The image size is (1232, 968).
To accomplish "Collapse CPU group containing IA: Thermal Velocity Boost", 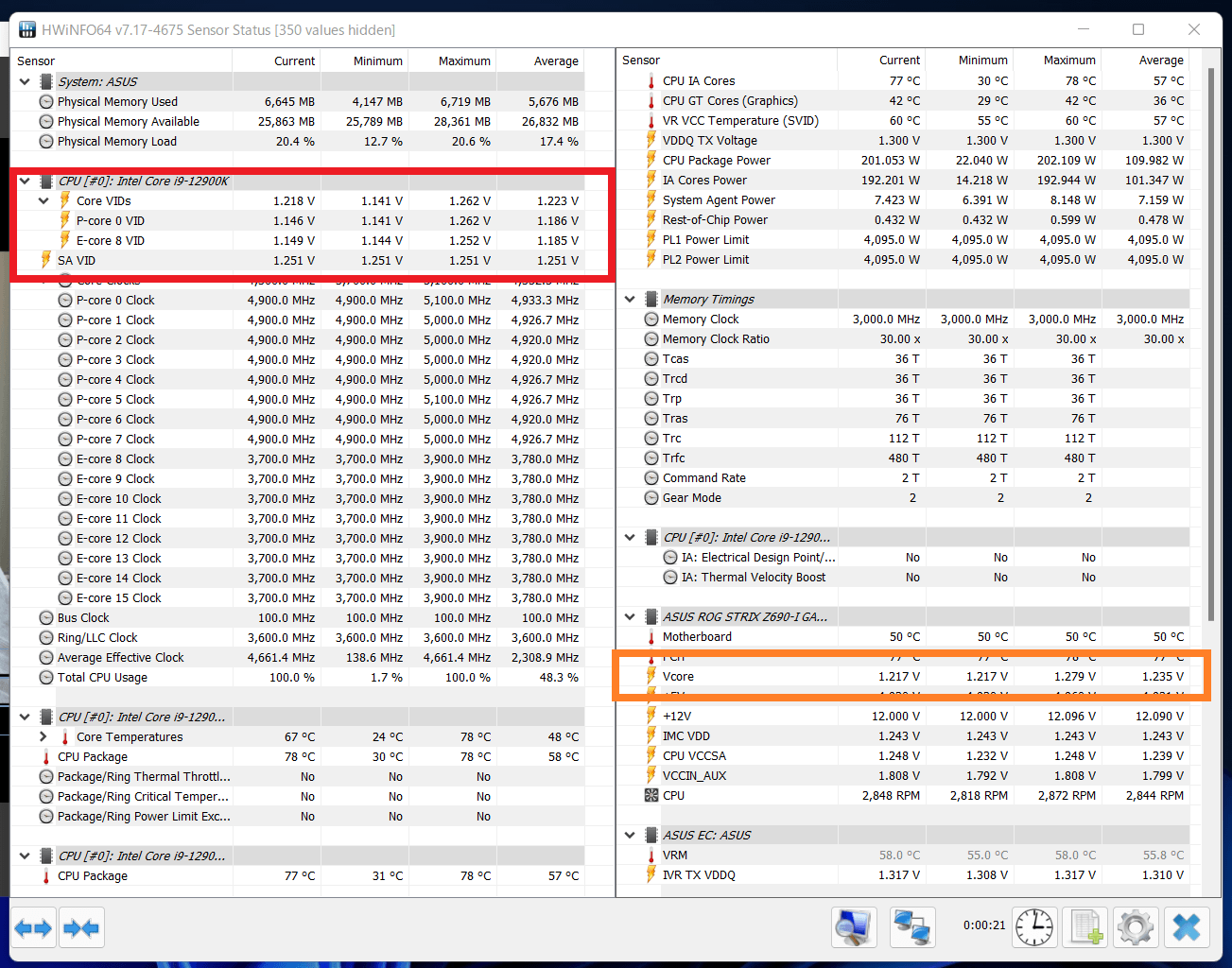I will point(631,537).
